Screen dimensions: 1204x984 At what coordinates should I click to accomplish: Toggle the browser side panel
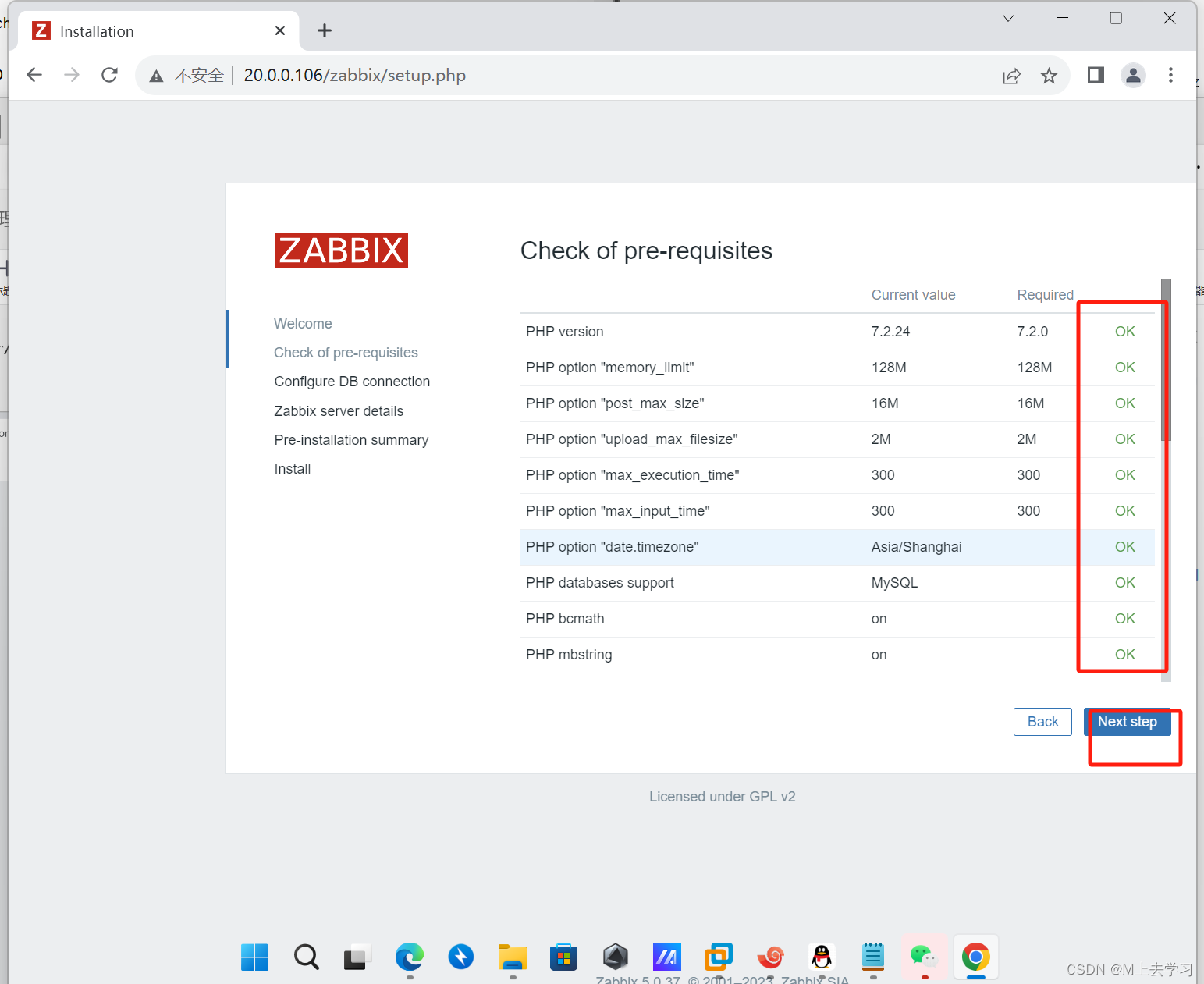point(1096,75)
